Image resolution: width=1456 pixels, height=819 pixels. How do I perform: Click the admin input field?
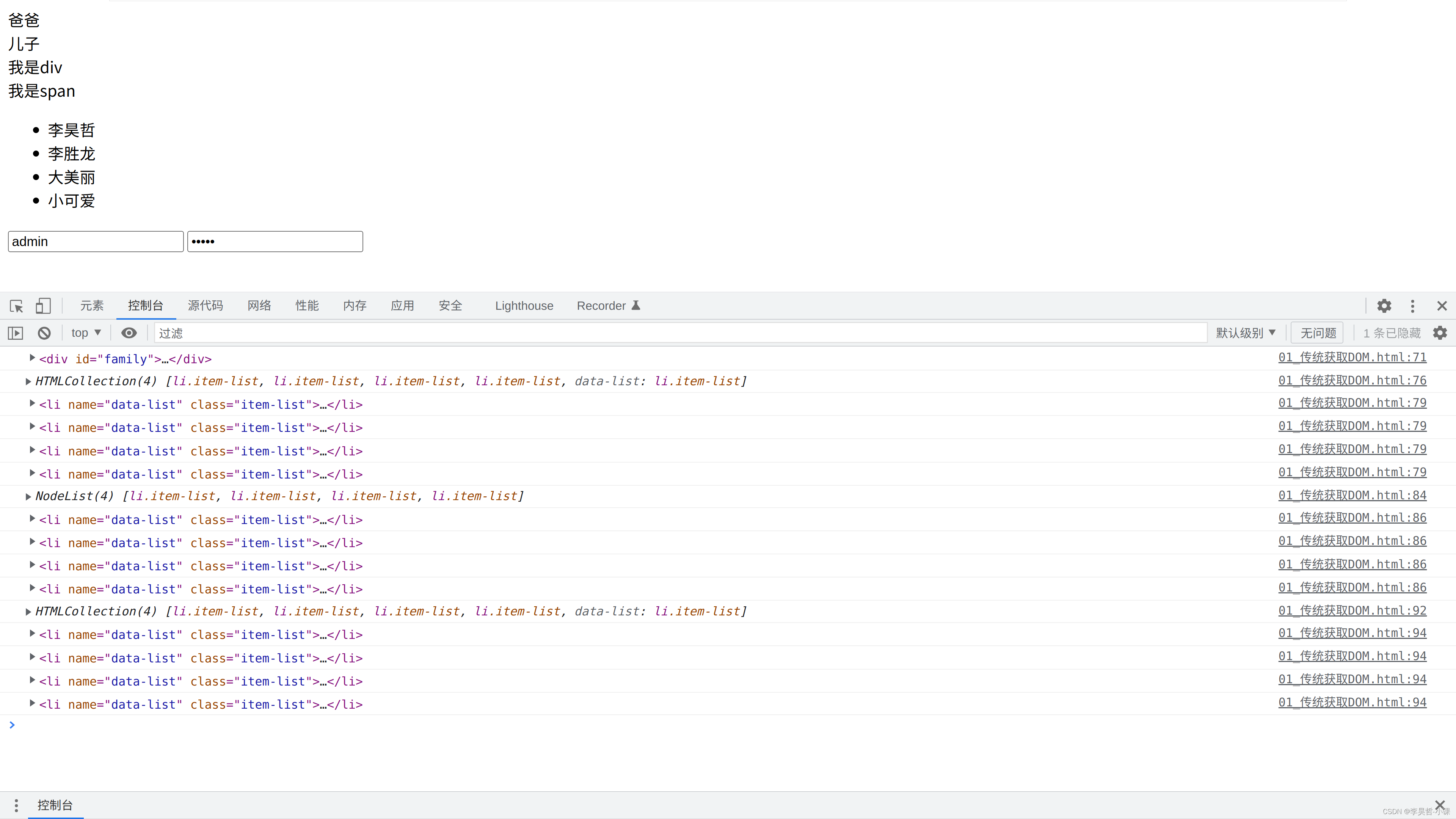[x=96, y=241]
